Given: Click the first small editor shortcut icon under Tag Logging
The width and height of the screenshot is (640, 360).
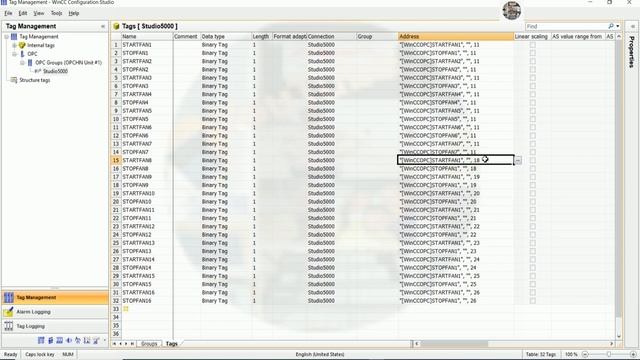Looking at the screenshot, I should click(41, 340).
